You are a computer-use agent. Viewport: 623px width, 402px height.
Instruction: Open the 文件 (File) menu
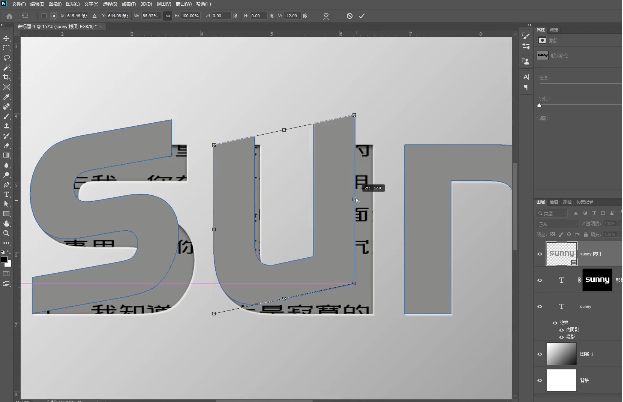17,4
